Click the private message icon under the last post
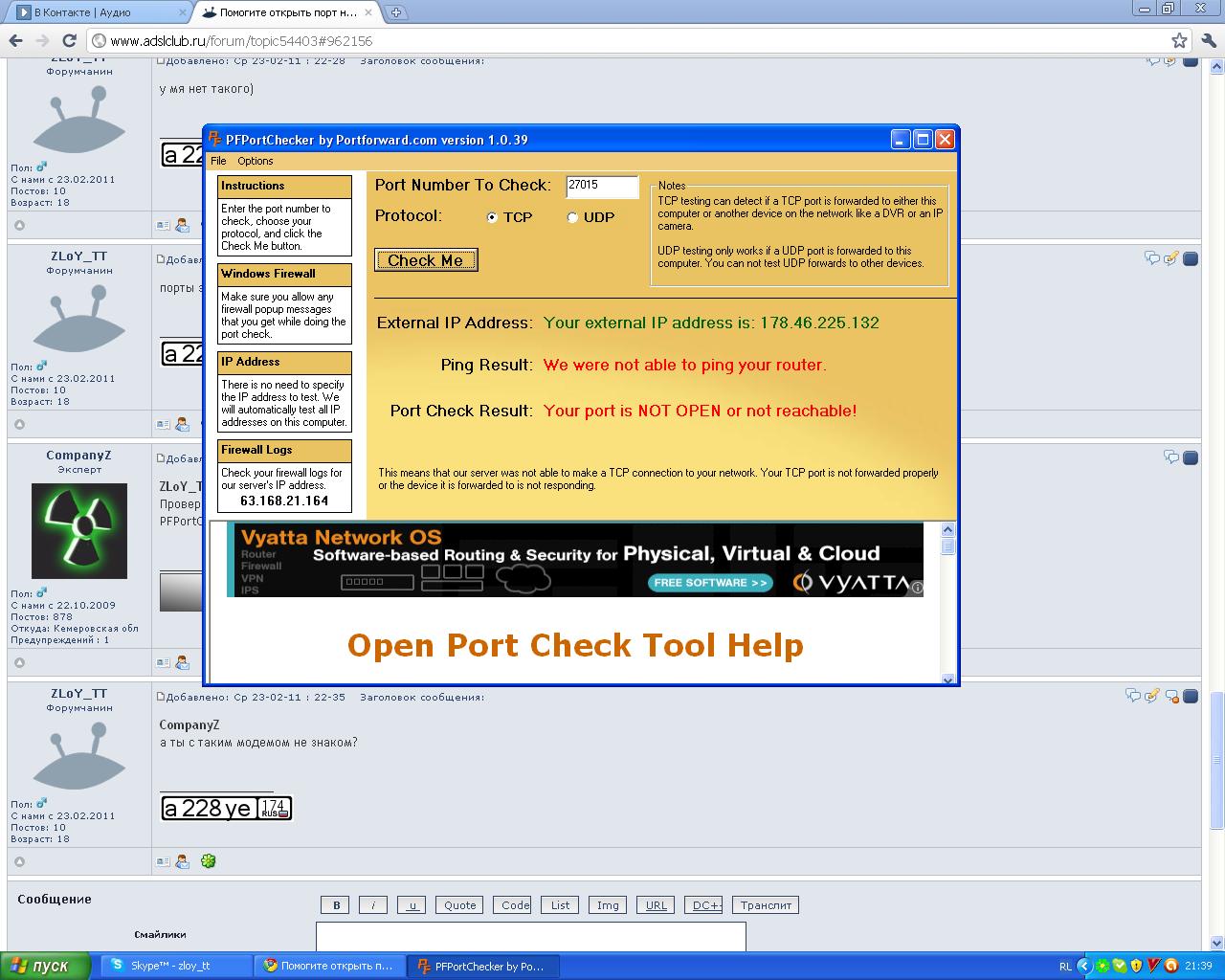The width and height of the screenshot is (1225, 980). coord(183,861)
